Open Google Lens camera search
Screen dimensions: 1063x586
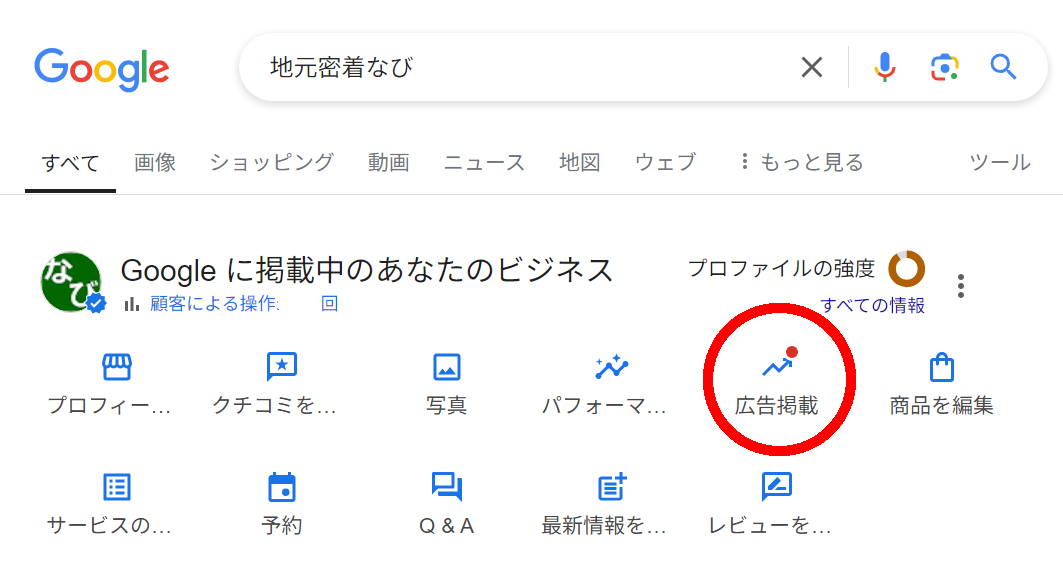click(x=945, y=67)
